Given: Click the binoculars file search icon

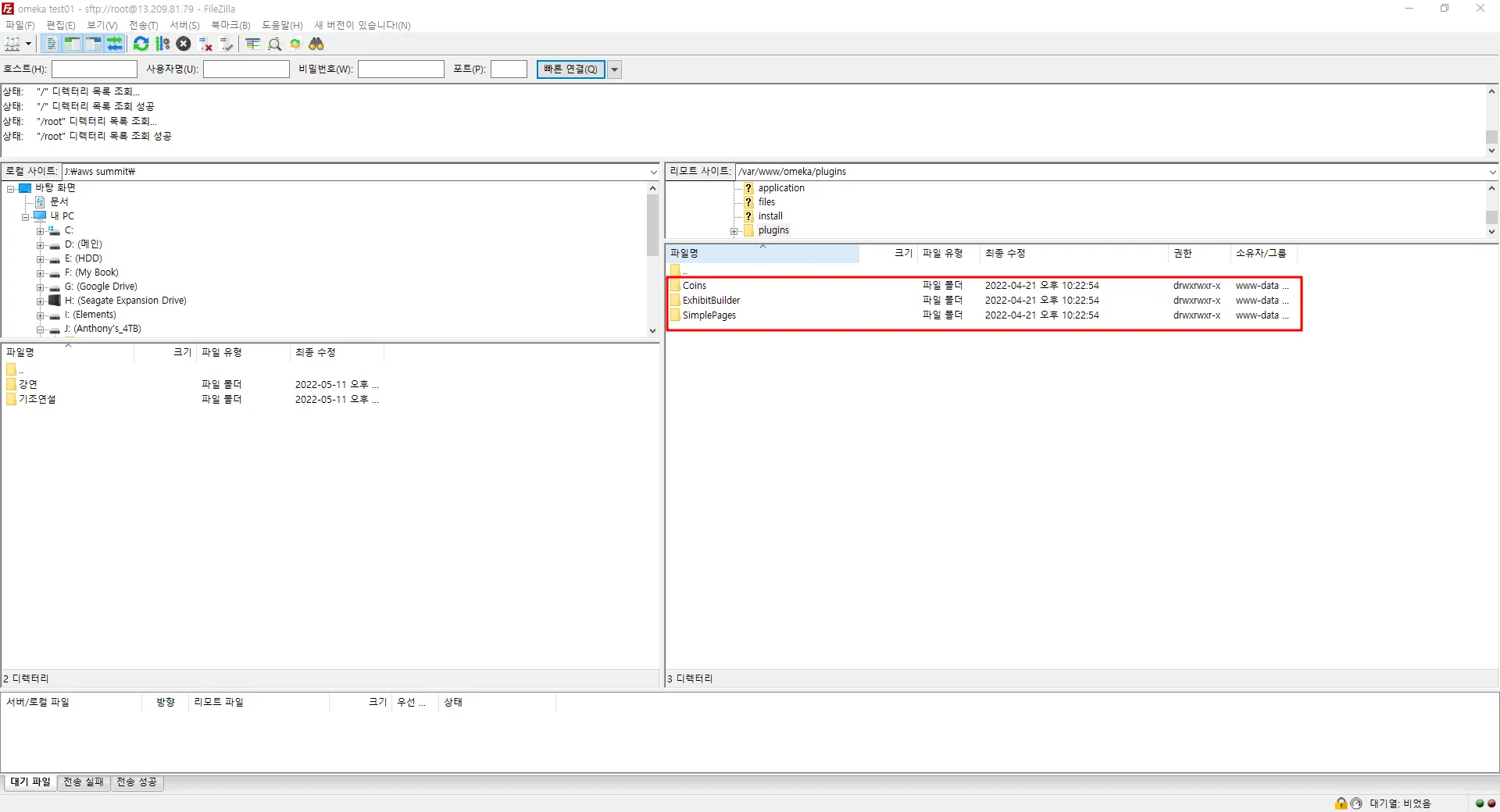Looking at the screenshot, I should point(316,45).
